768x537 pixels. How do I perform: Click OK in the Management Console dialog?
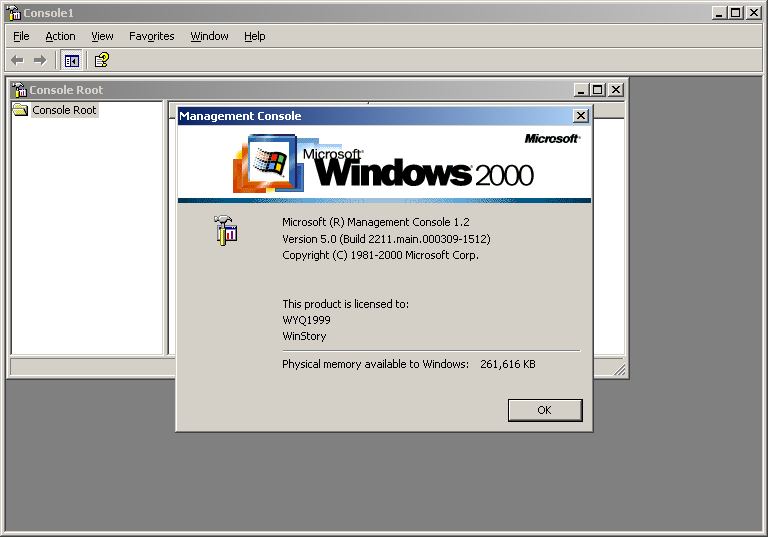coord(545,410)
